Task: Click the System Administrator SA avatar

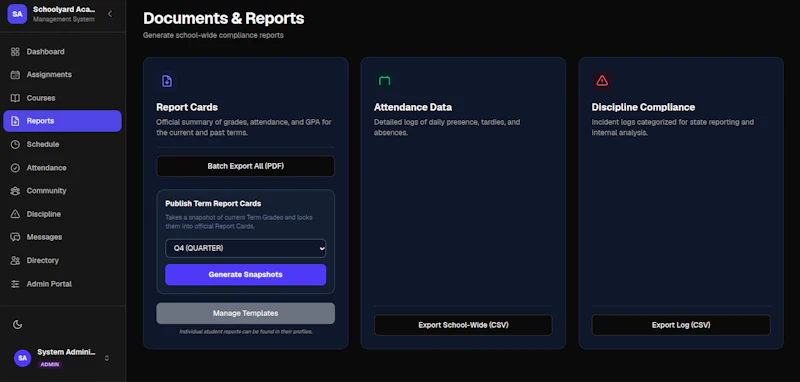Action: [x=22, y=358]
